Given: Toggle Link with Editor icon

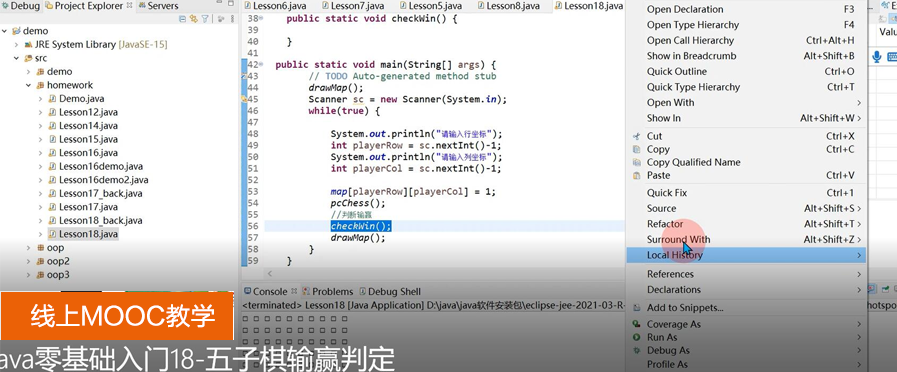Looking at the screenshot, I should point(194,19).
